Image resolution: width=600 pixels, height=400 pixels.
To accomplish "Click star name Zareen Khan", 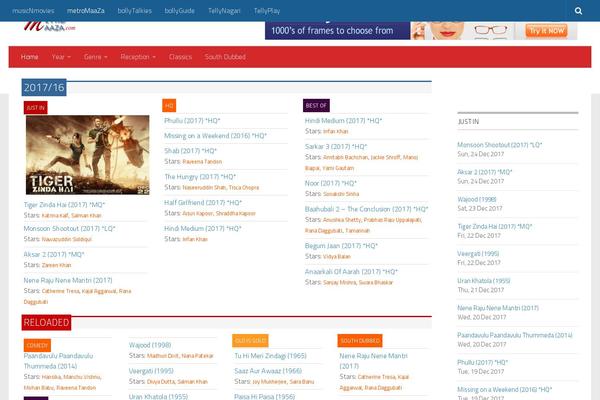I will (x=57, y=265).
